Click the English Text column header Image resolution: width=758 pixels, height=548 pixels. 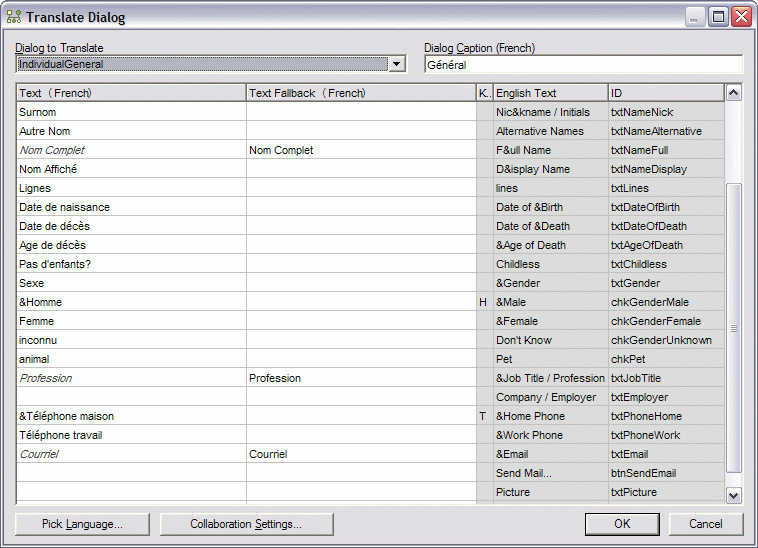pos(550,93)
